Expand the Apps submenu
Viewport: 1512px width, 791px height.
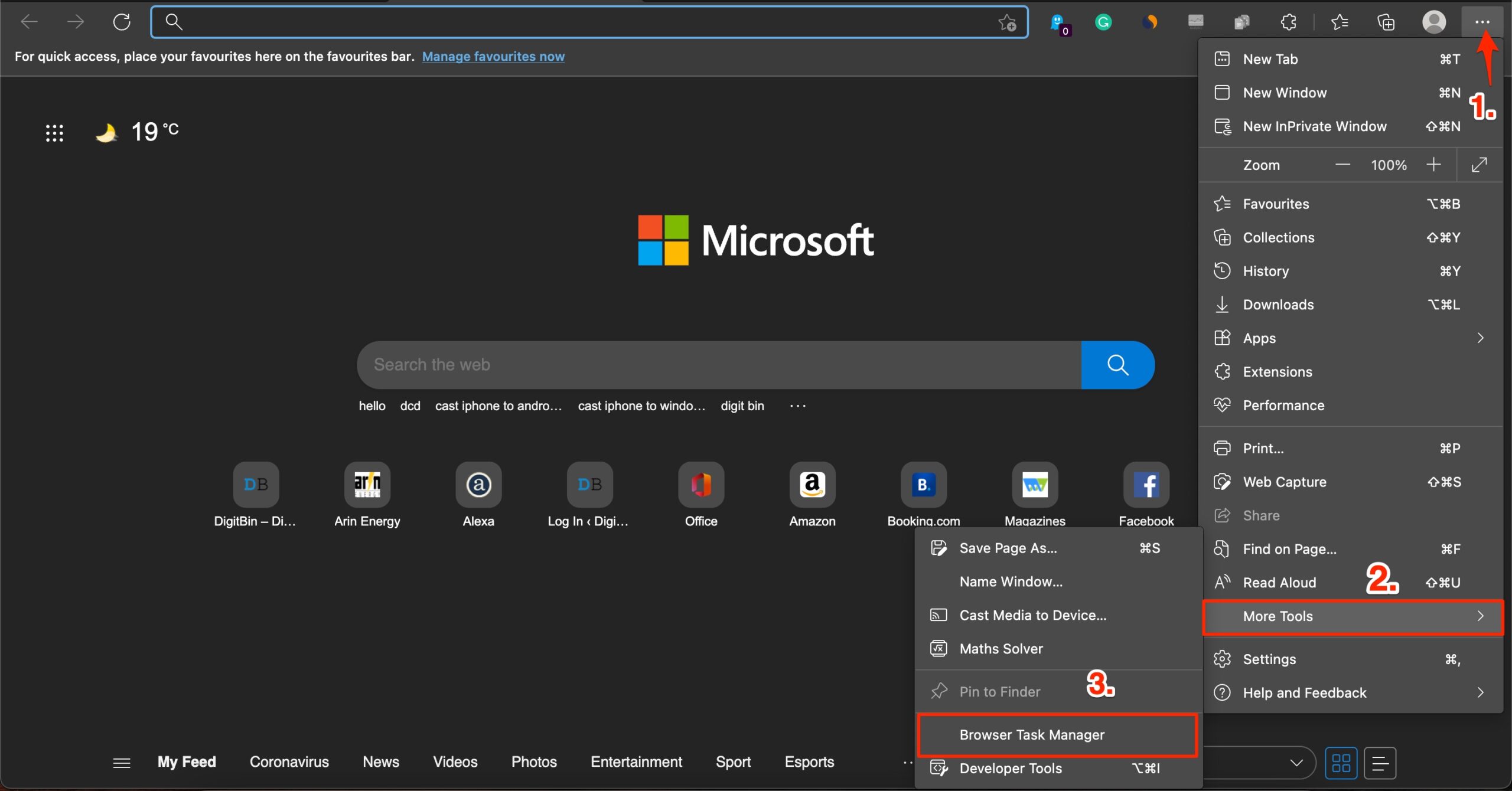[x=1351, y=338]
